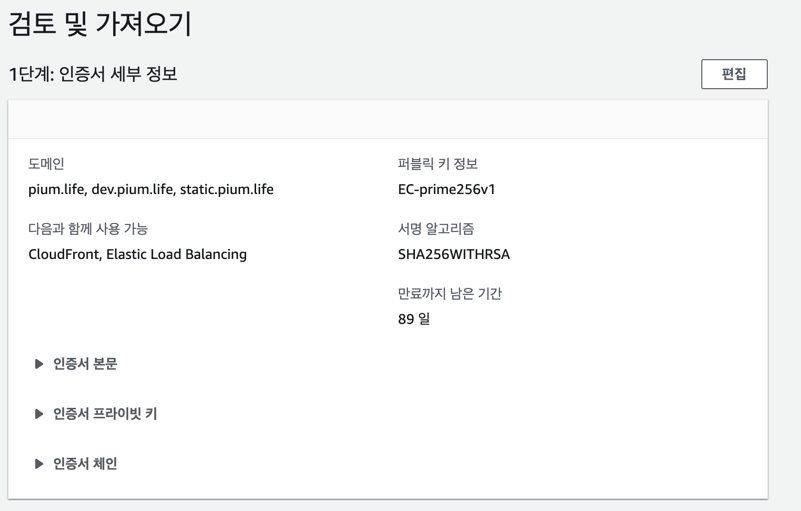Image resolution: width=801 pixels, height=511 pixels.
Task: Expand the 인증서 체인 triangle arrow
Action: click(39, 463)
